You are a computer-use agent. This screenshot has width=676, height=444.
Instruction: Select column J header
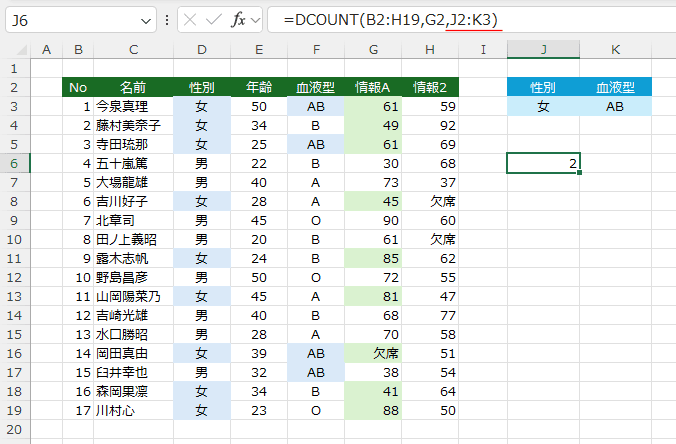pyautogui.click(x=543, y=50)
